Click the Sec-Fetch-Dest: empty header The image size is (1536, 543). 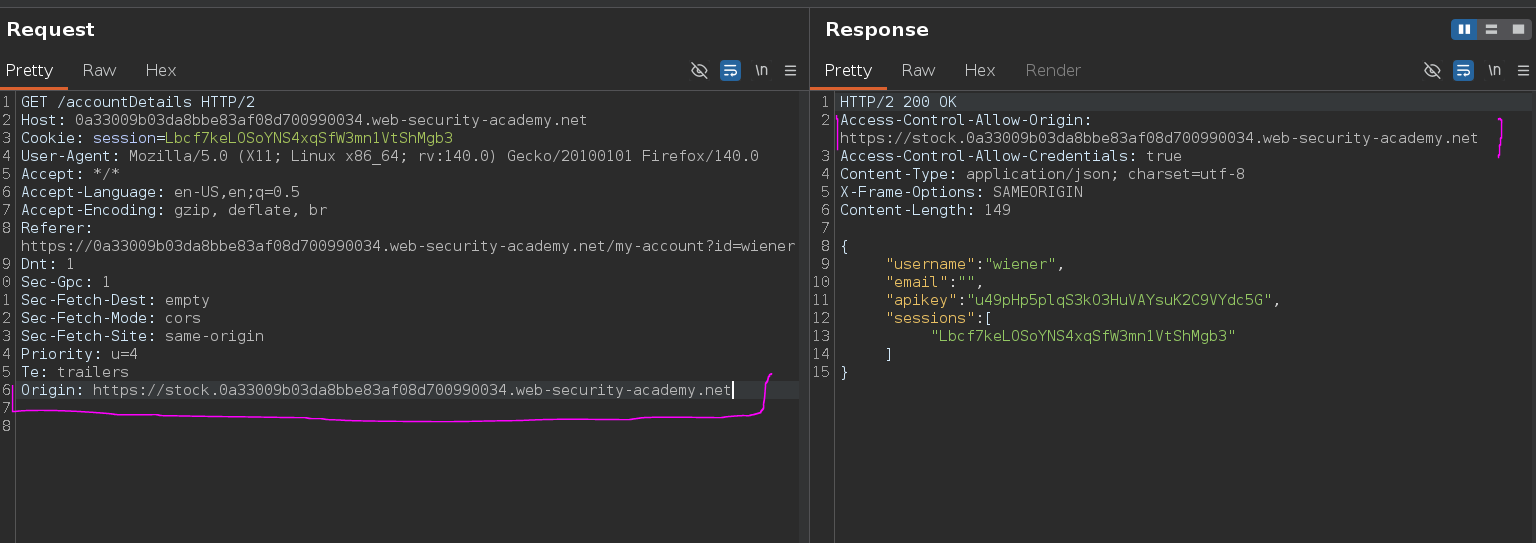(115, 300)
